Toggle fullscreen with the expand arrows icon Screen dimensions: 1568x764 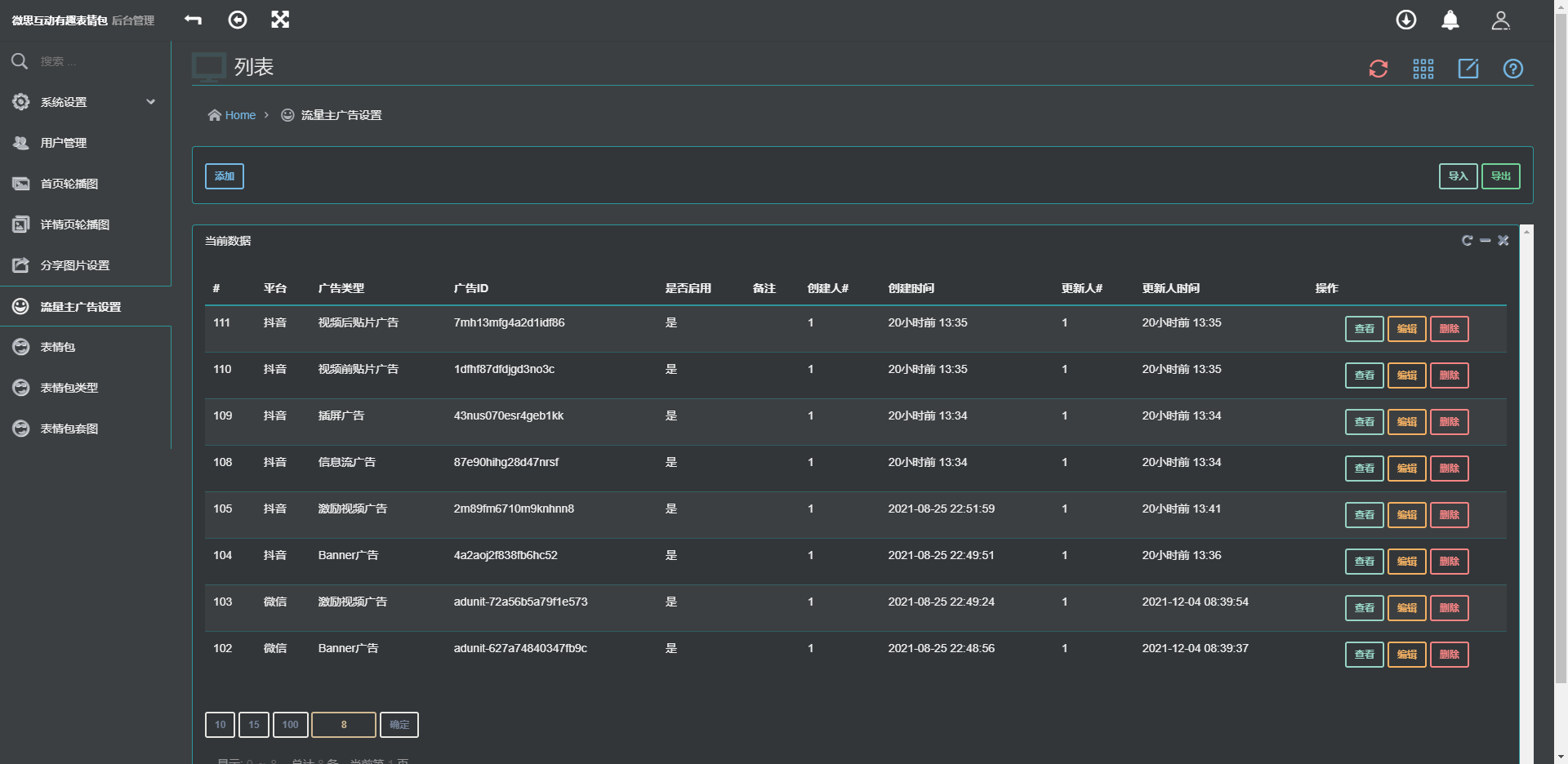(x=280, y=20)
